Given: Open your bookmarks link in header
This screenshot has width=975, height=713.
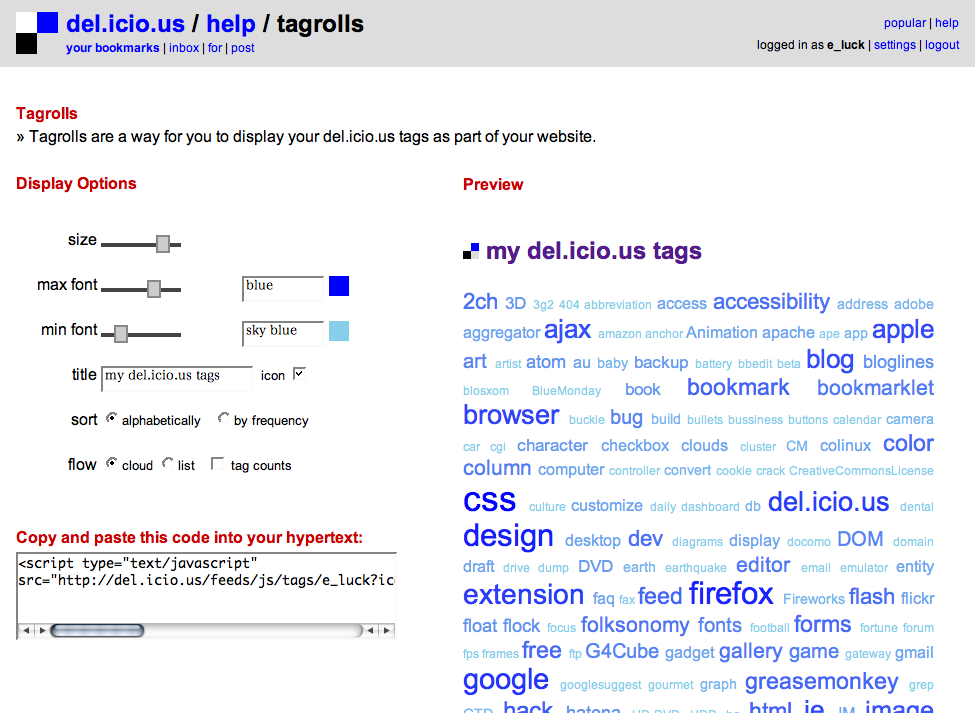Looking at the screenshot, I should 112,48.
